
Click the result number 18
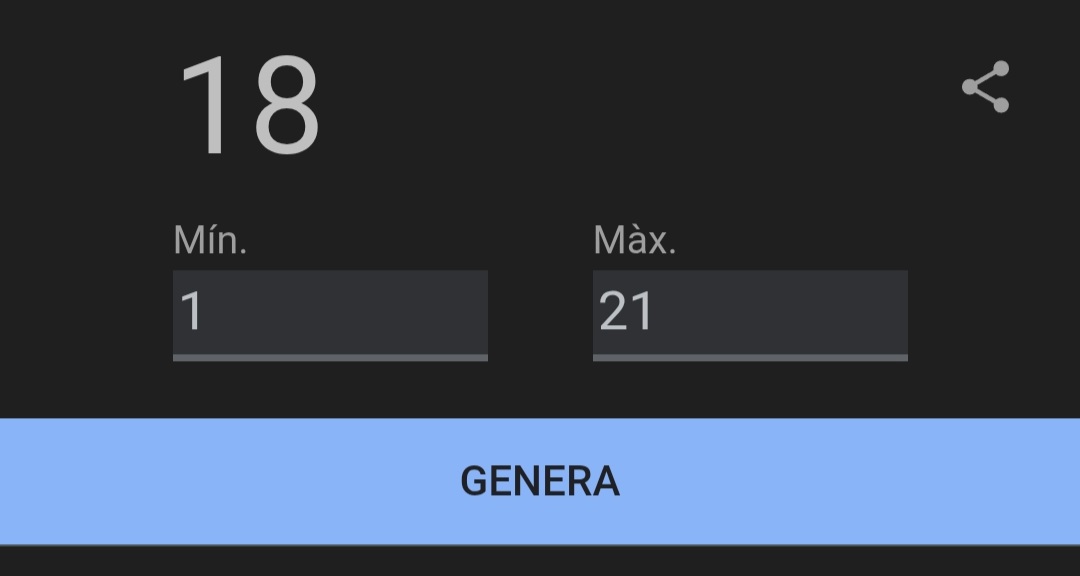tap(249, 106)
